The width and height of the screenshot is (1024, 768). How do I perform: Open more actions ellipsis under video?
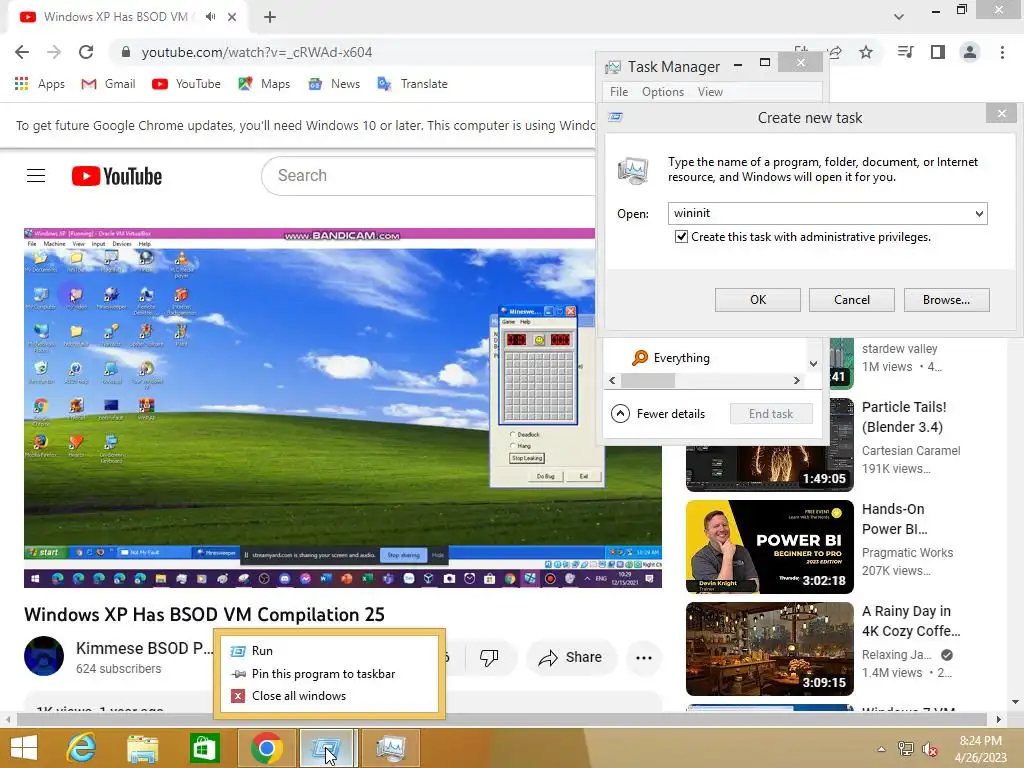coord(644,657)
